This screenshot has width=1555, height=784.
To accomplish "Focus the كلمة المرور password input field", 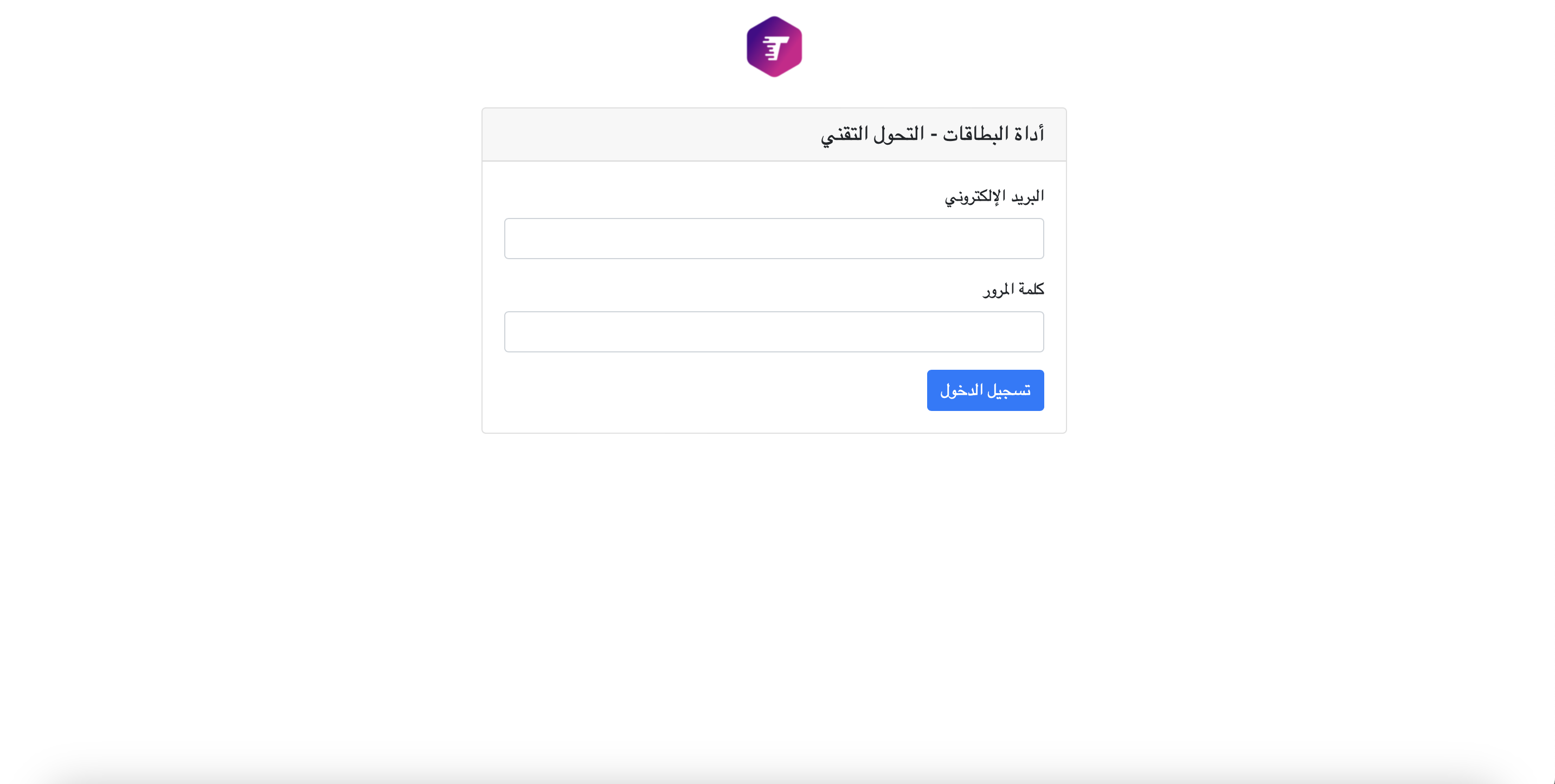I will pyautogui.click(x=774, y=332).
